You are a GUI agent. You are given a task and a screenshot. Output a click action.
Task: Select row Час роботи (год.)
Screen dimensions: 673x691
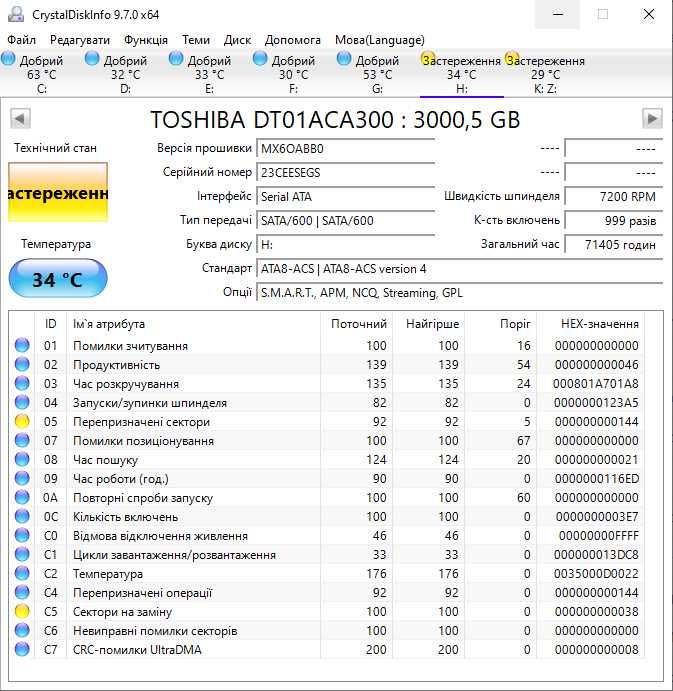pyautogui.click(x=327, y=478)
